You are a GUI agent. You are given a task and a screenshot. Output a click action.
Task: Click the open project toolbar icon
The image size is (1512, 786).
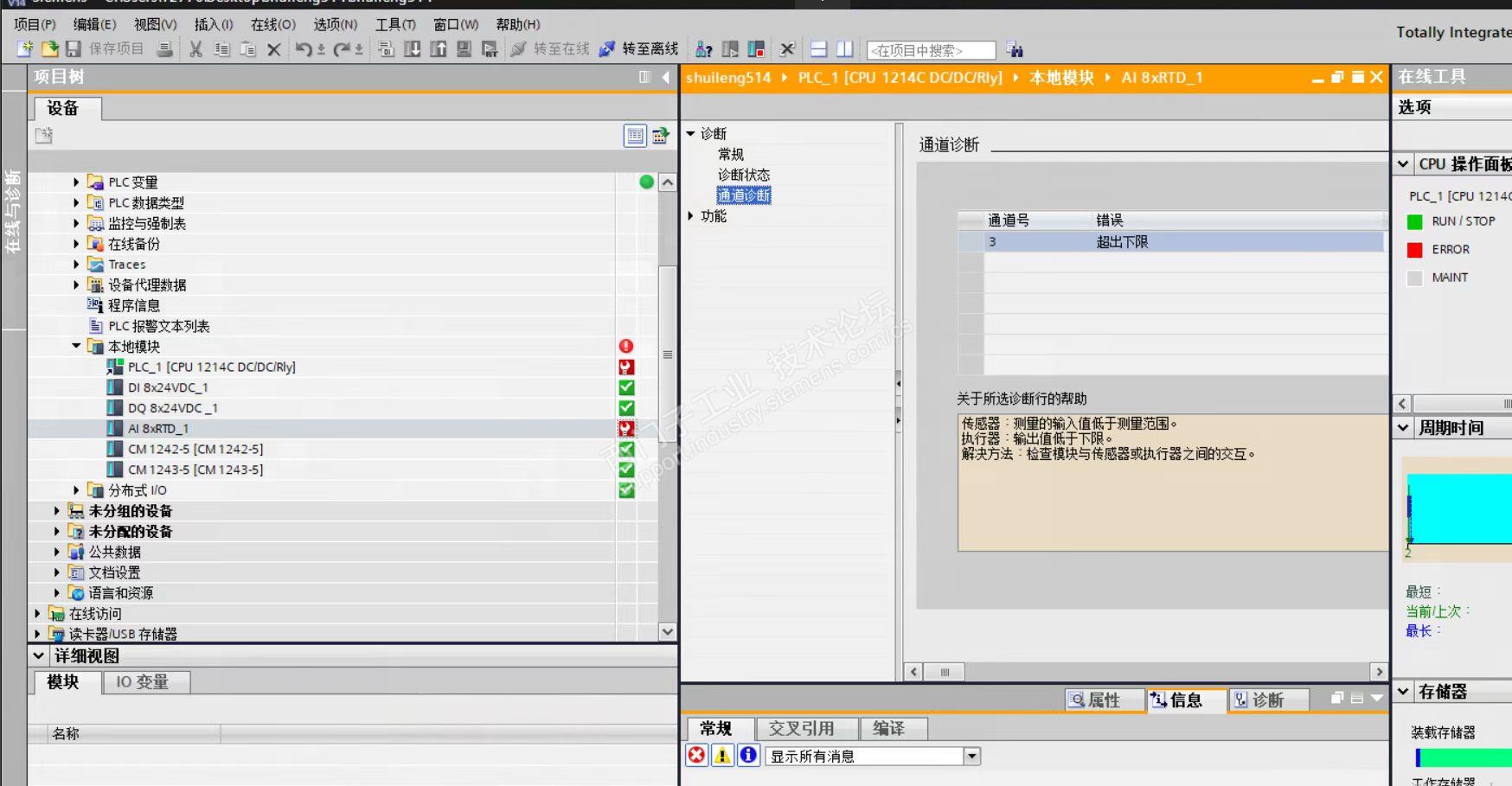pos(50,49)
